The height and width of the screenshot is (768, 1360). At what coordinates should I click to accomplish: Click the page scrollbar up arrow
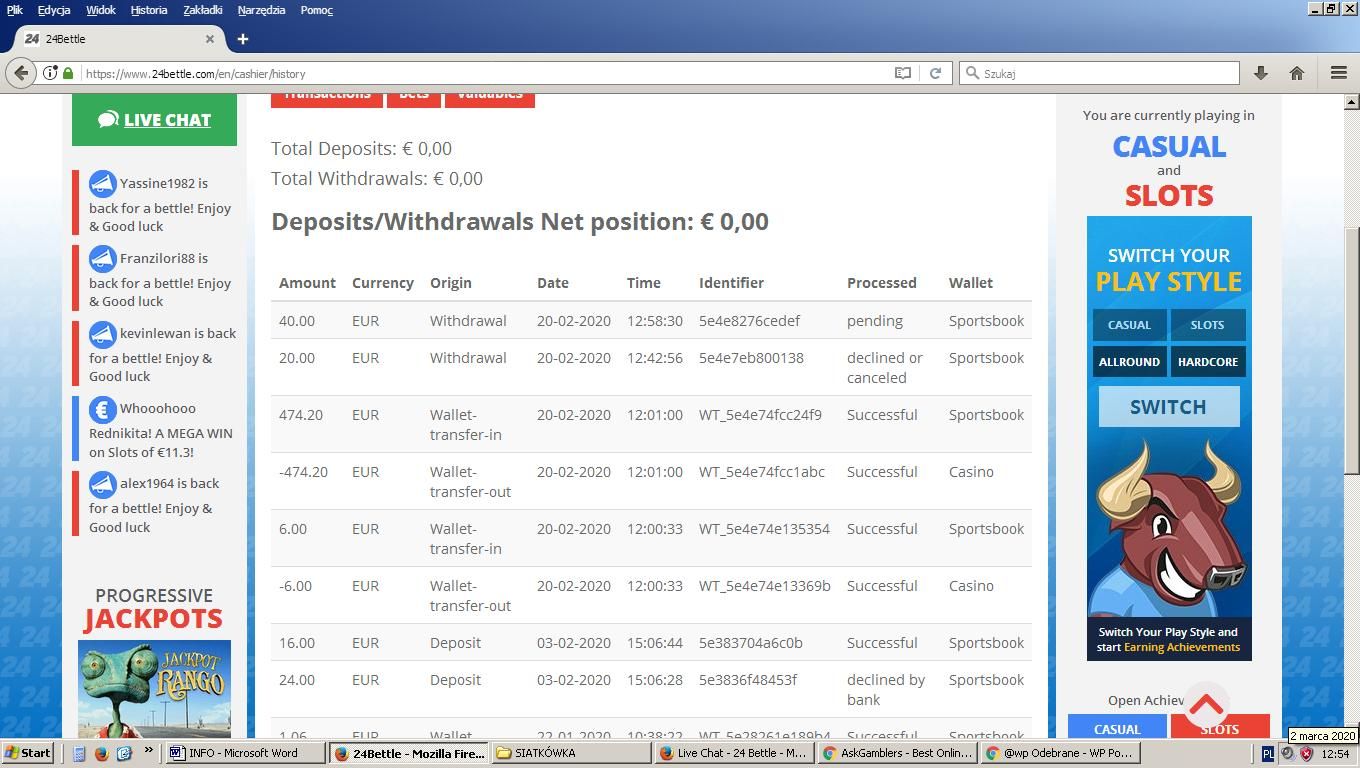pos(1352,102)
